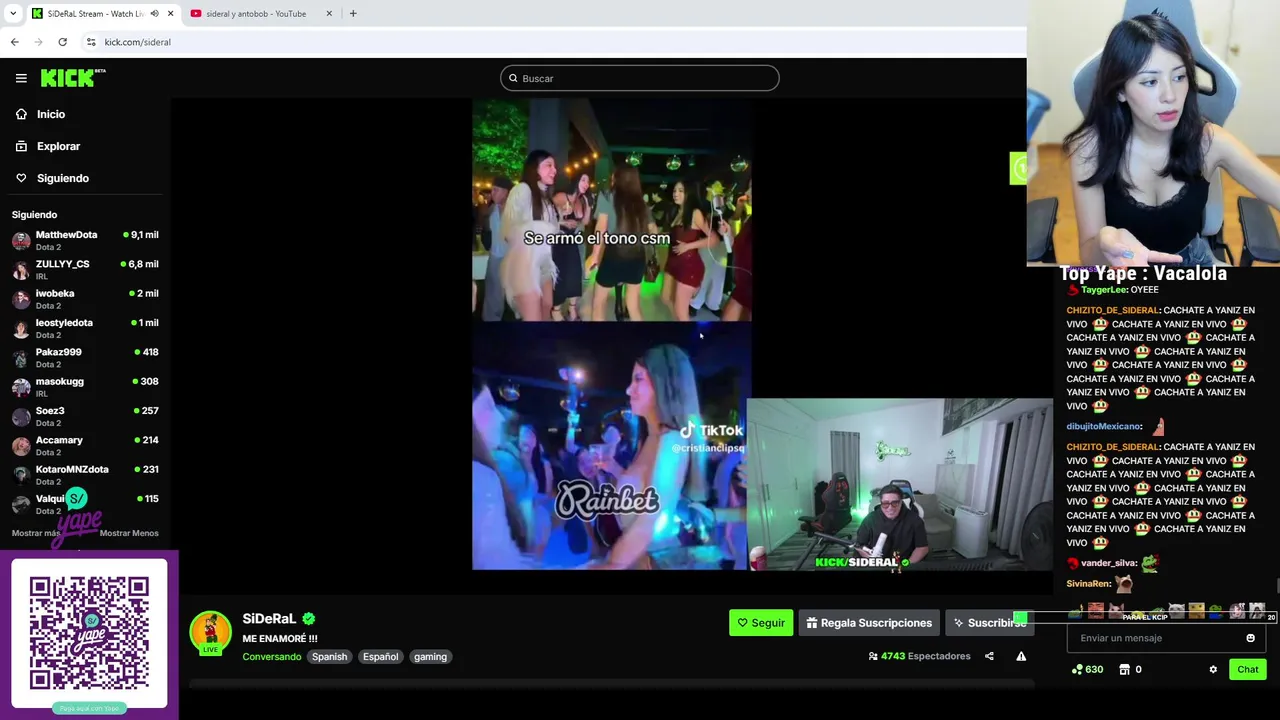Close the SiDeRaL Stream tab
Viewport: 1280px width, 720px height.
170,13
